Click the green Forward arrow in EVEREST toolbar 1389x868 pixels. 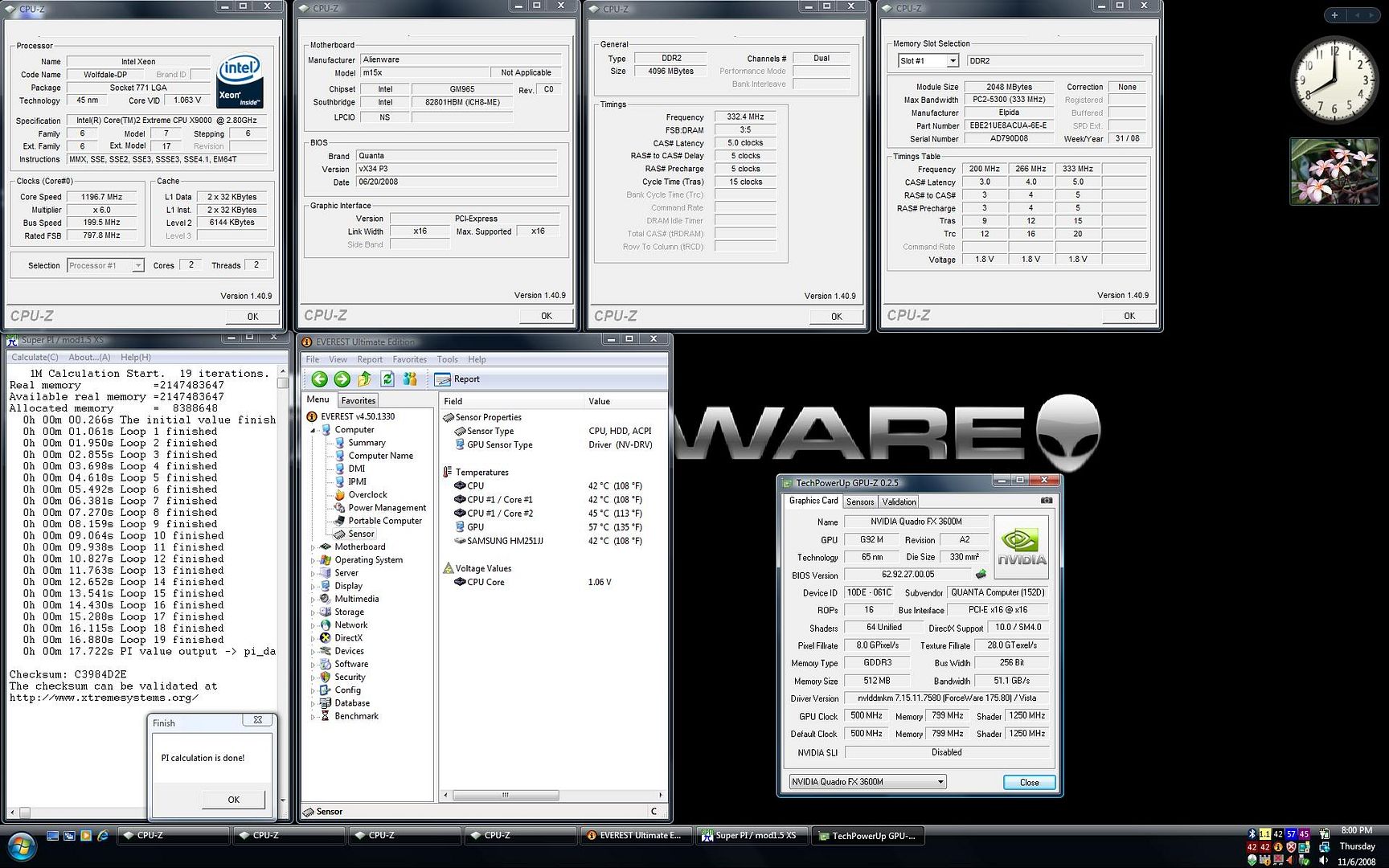tap(342, 379)
